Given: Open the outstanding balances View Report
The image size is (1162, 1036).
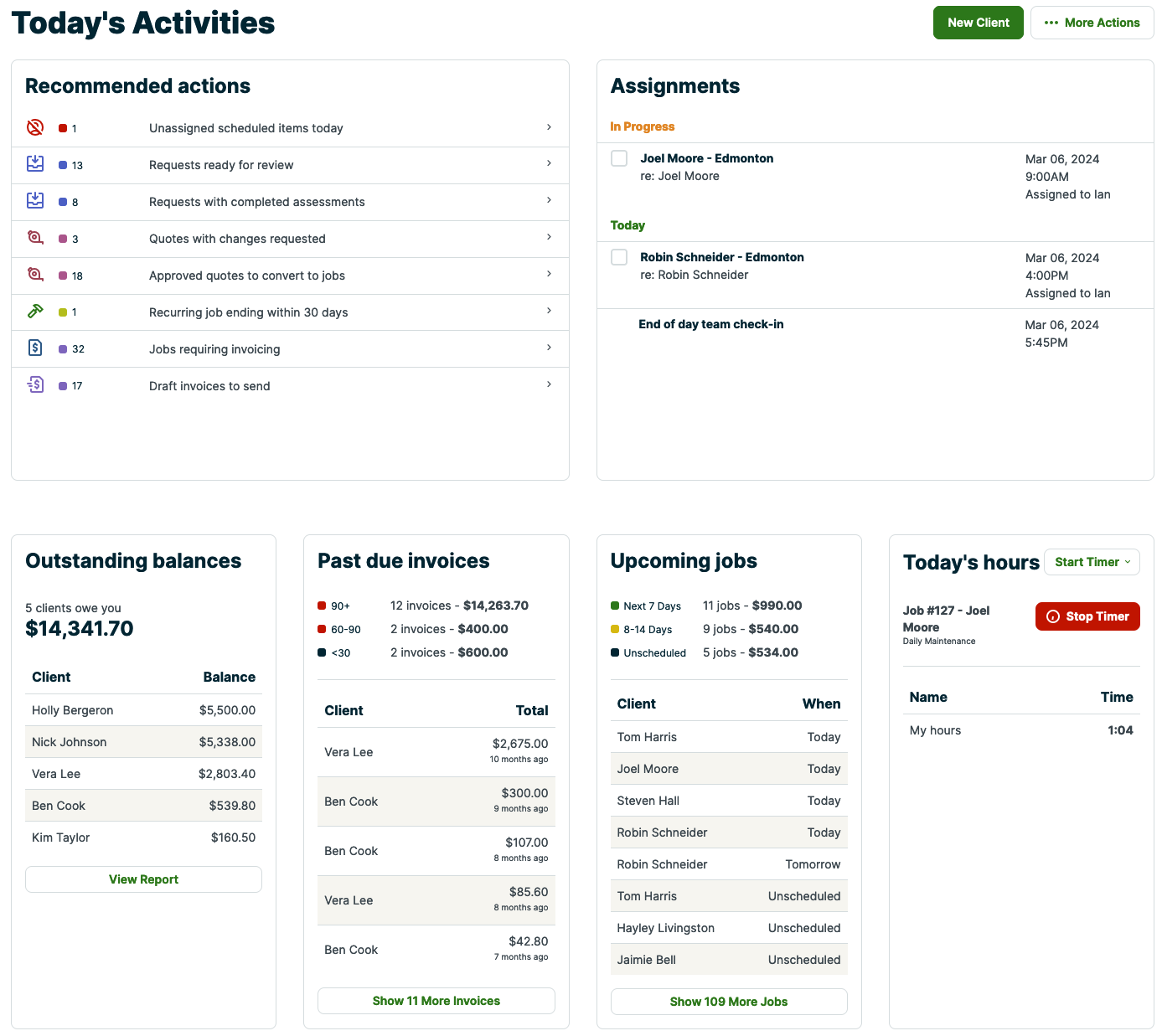Looking at the screenshot, I should 143,879.
